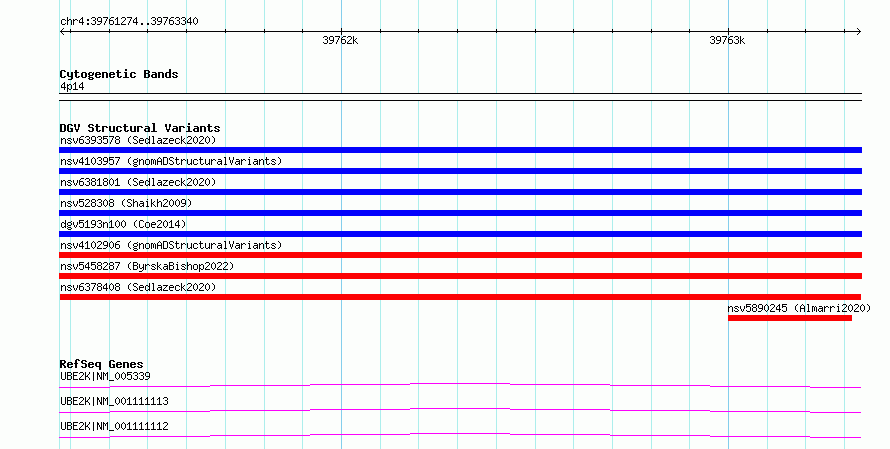The image size is (890, 449).
Task: Open the nsv5890245 (Almarri2020) label
Action: [799, 308]
